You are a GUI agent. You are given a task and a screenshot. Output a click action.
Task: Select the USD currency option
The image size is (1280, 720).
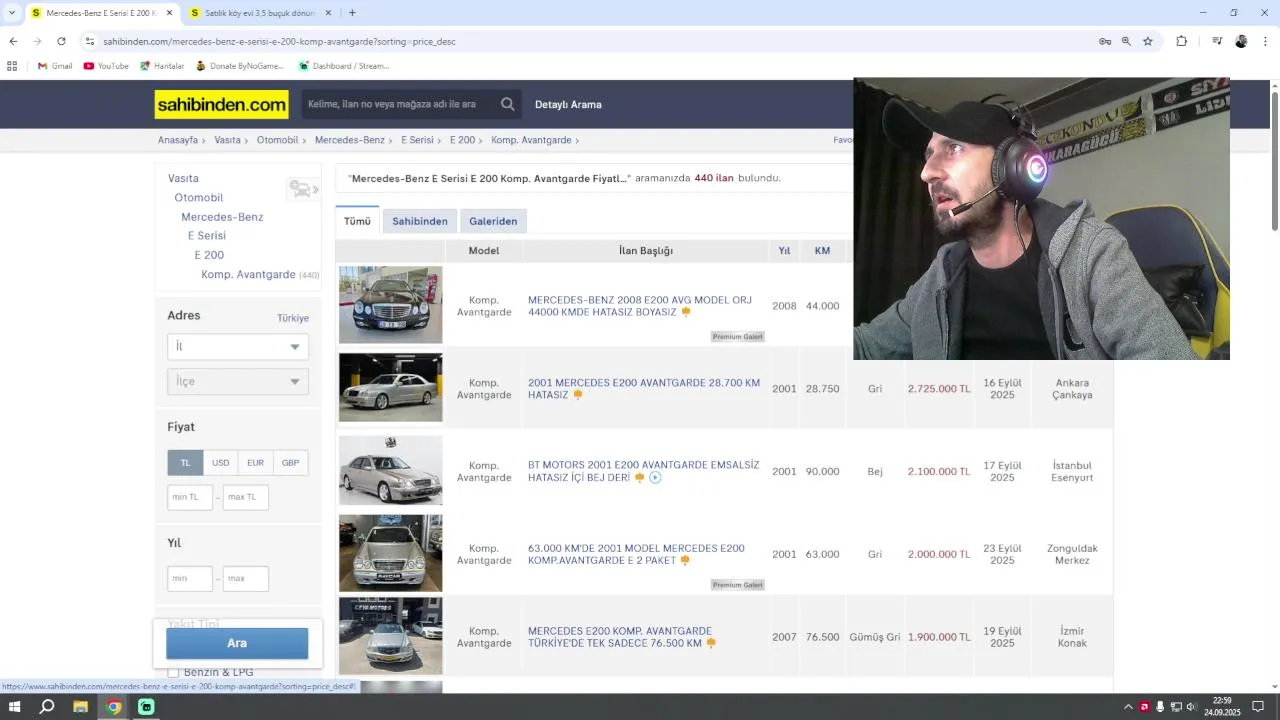pos(220,463)
